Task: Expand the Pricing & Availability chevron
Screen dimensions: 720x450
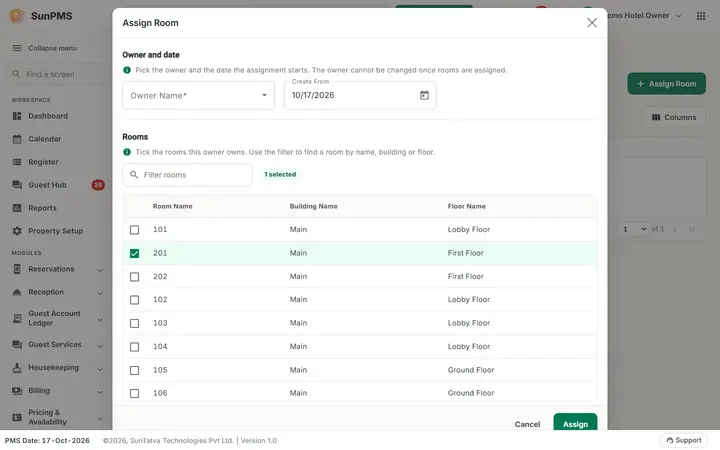Action: [x=100, y=418]
